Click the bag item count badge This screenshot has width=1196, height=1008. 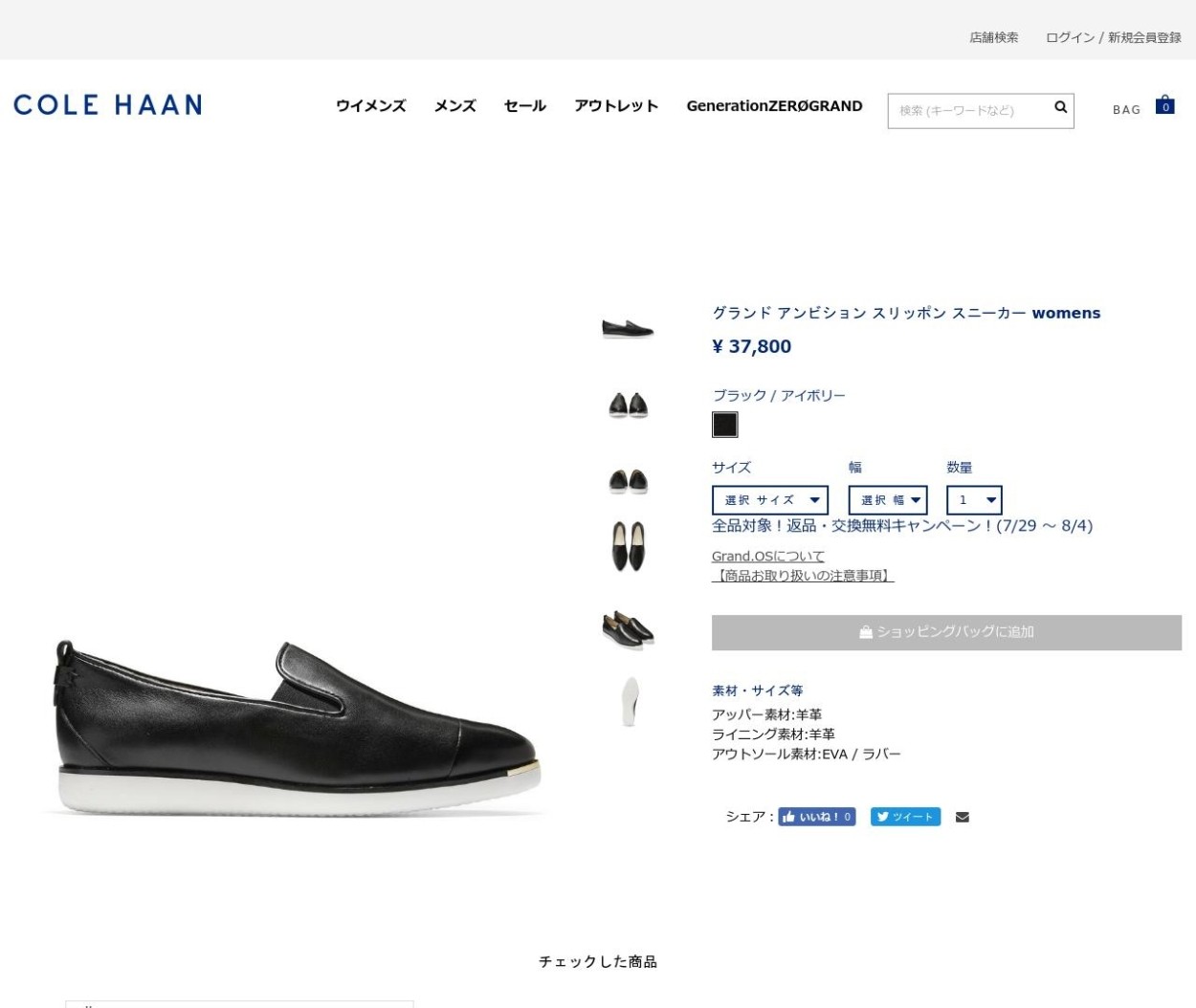[1164, 105]
